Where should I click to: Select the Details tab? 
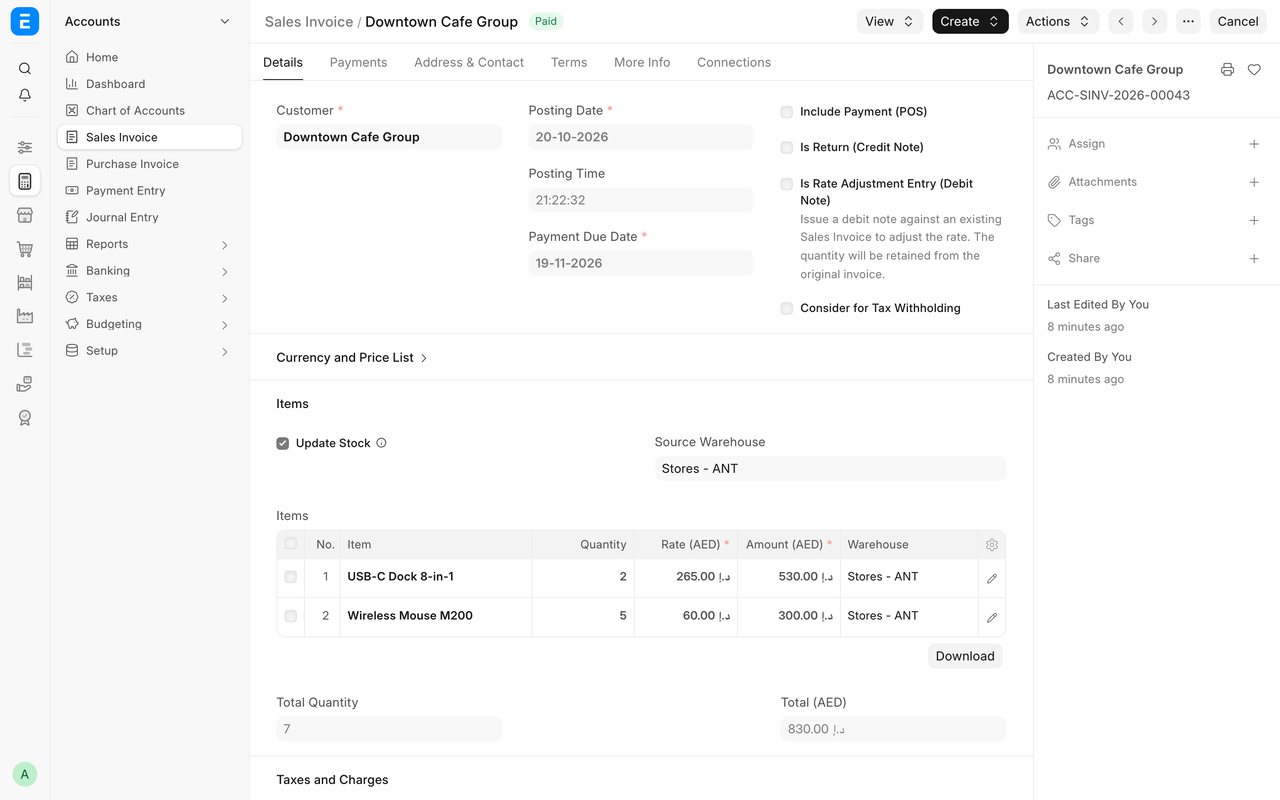point(283,62)
